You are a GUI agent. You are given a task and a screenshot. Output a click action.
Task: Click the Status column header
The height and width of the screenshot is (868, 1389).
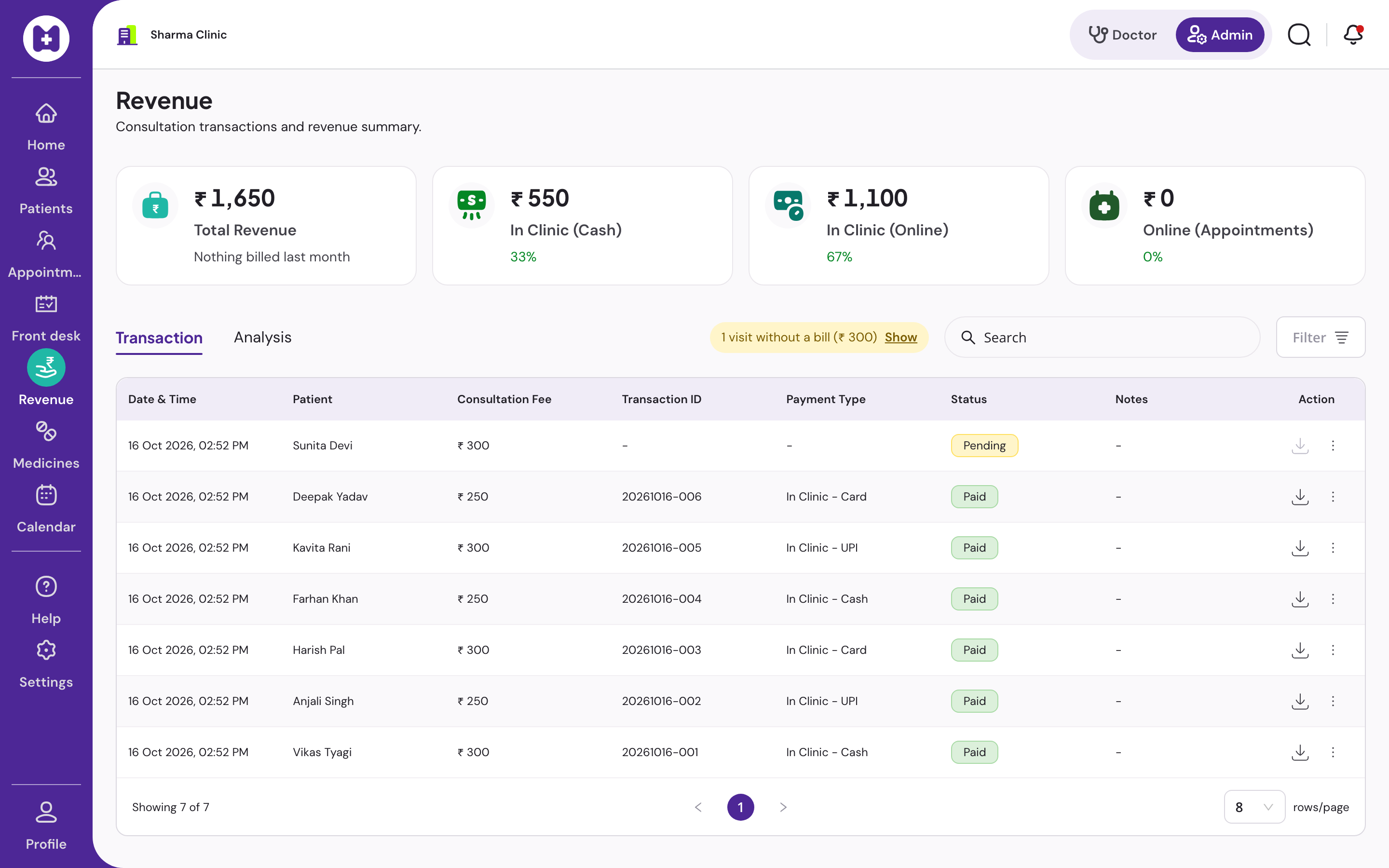[x=969, y=399]
